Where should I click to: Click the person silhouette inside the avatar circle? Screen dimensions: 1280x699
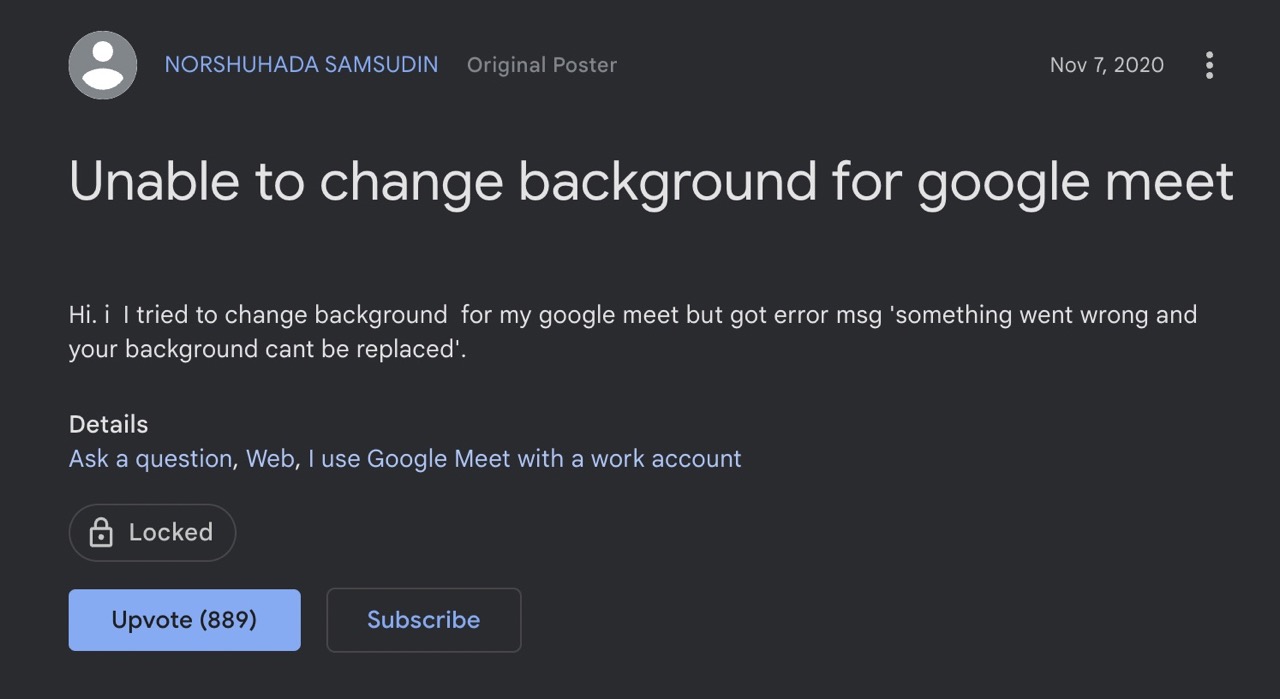click(102, 62)
